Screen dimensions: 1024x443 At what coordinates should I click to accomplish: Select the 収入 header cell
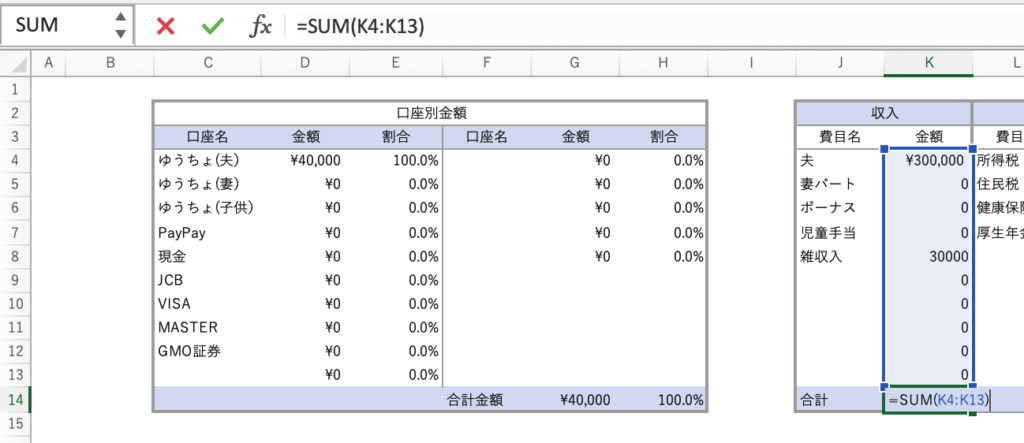pos(884,112)
